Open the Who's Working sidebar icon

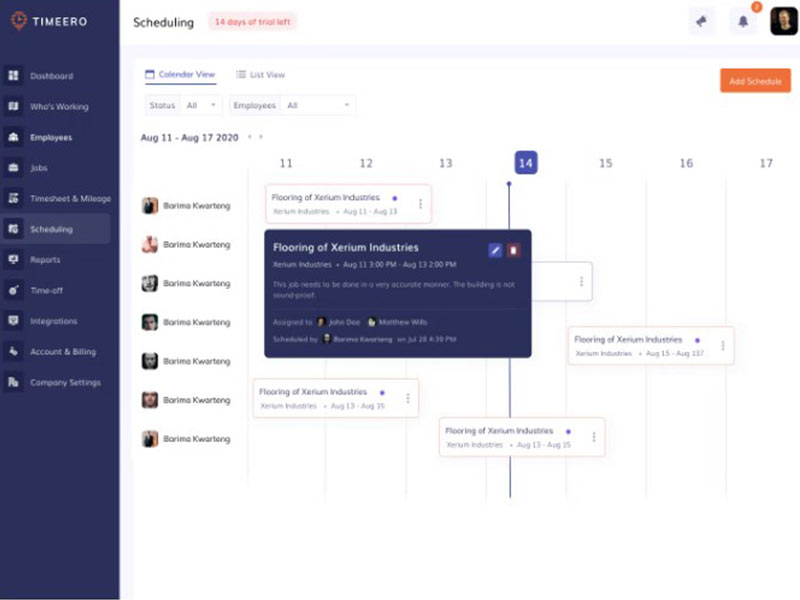pyautogui.click(x=13, y=106)
